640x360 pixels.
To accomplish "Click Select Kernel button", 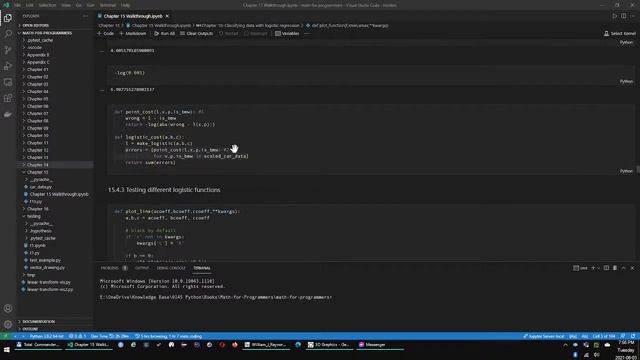I will [620, 33].
